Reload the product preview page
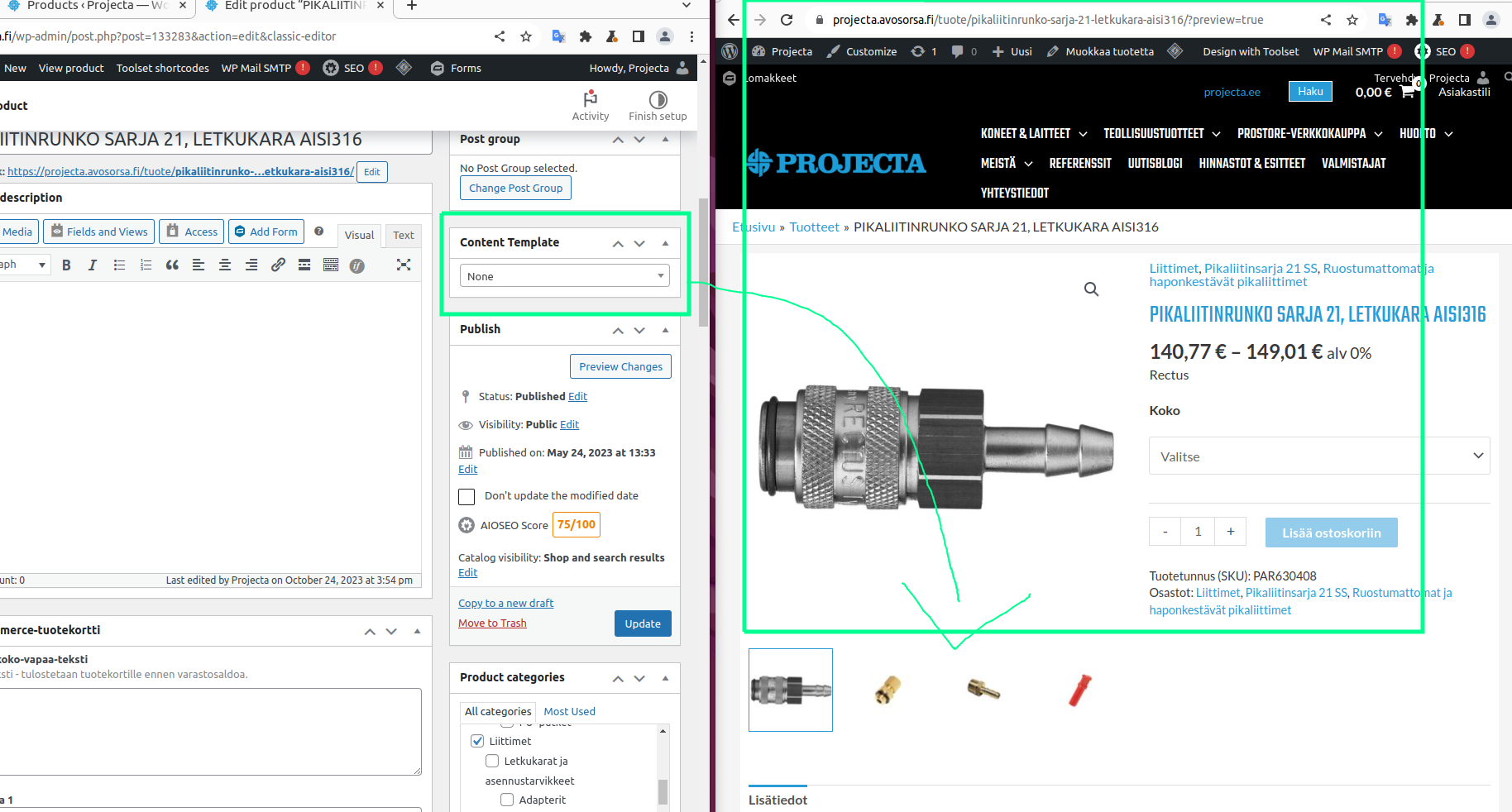Viewport: 1512px width, 812px height. click(787, 20)
